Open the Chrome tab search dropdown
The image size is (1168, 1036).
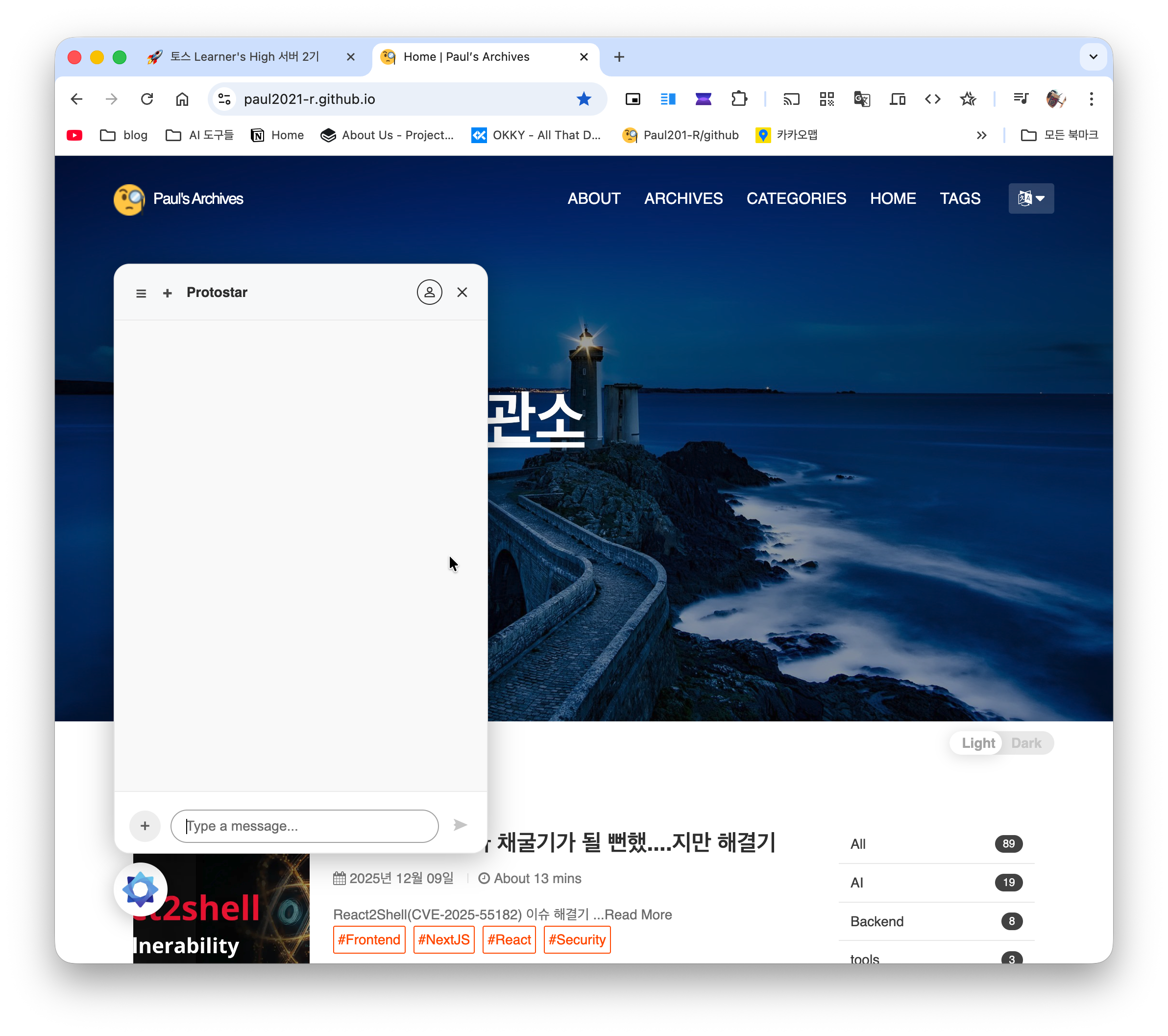coord(1093,57)
